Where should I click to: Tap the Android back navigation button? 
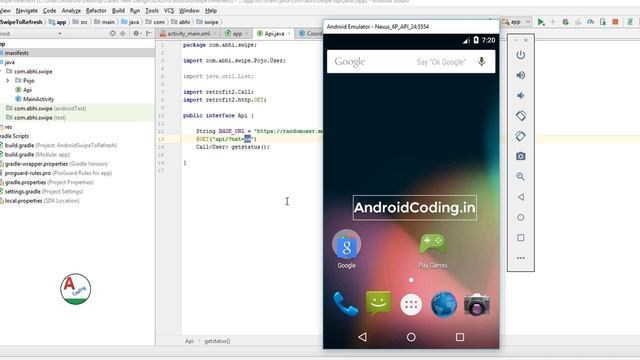pos(362,337)
